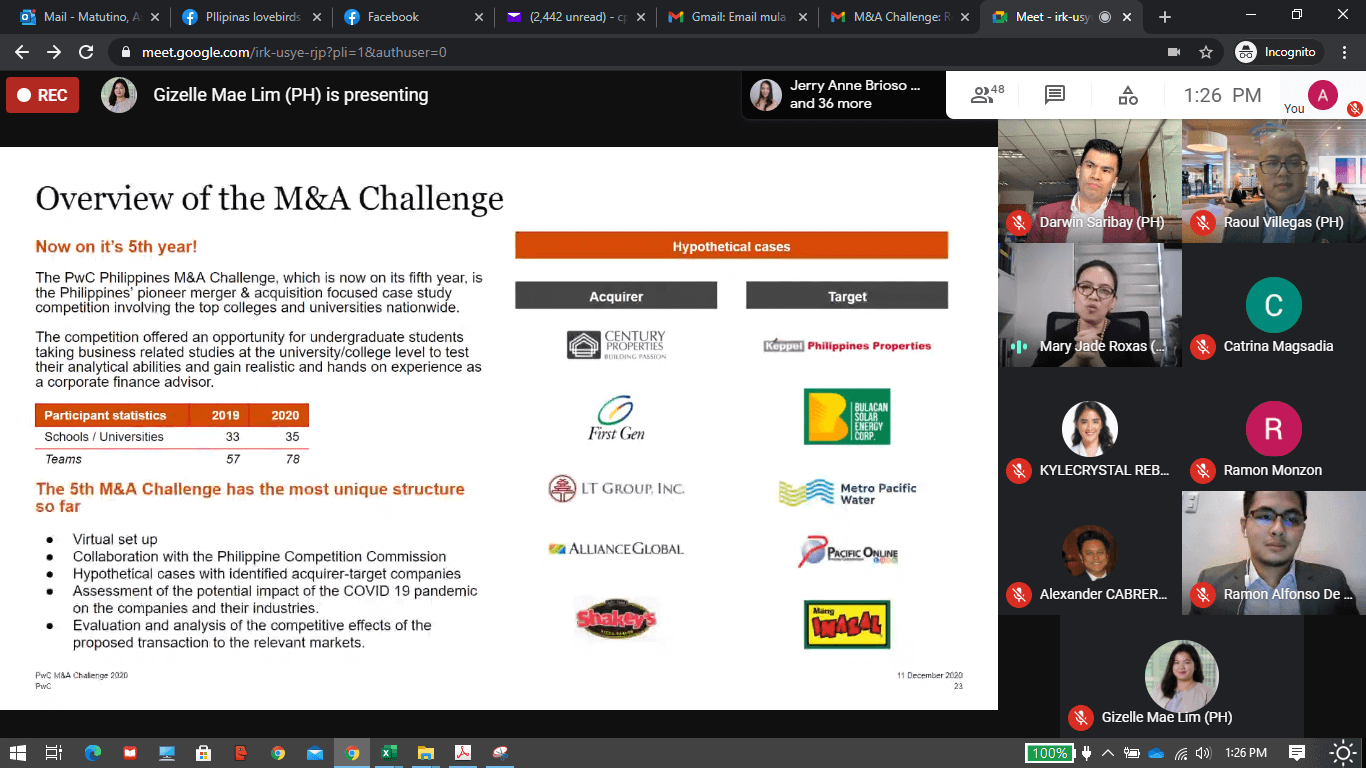Open the Incognito profile menu
Viewport: 1366px width, 768px height.
click(x=1276, y=52)
